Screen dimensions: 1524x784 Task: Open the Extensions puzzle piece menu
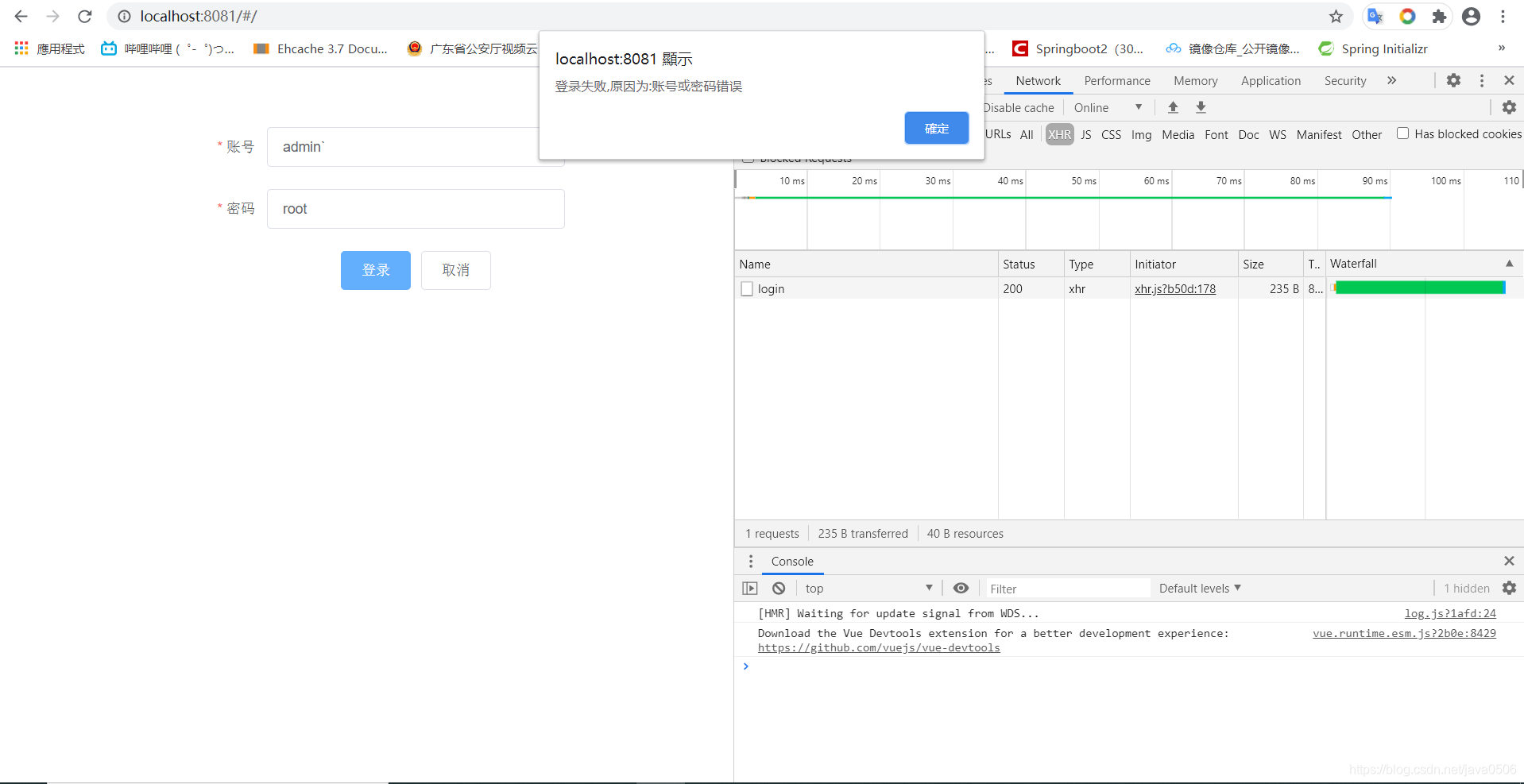(1439, 16)
